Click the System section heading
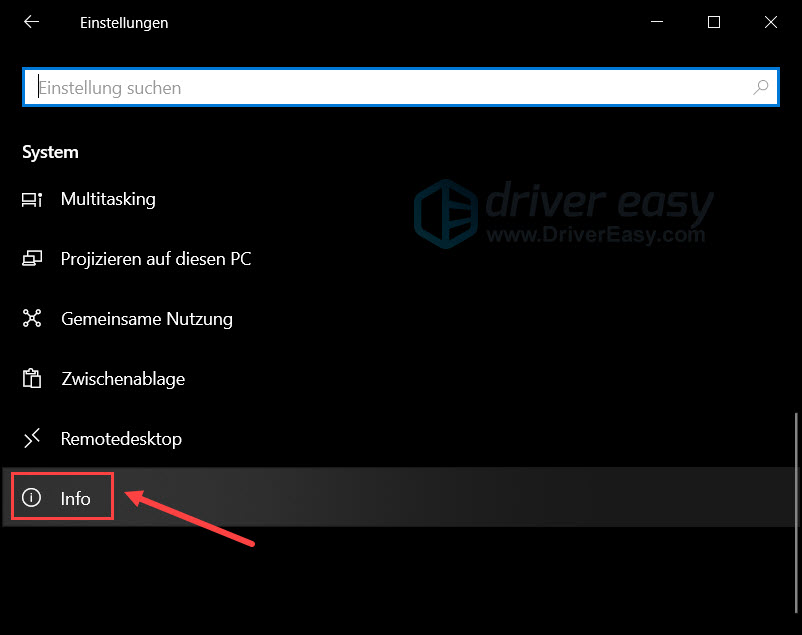 [50, 152]
